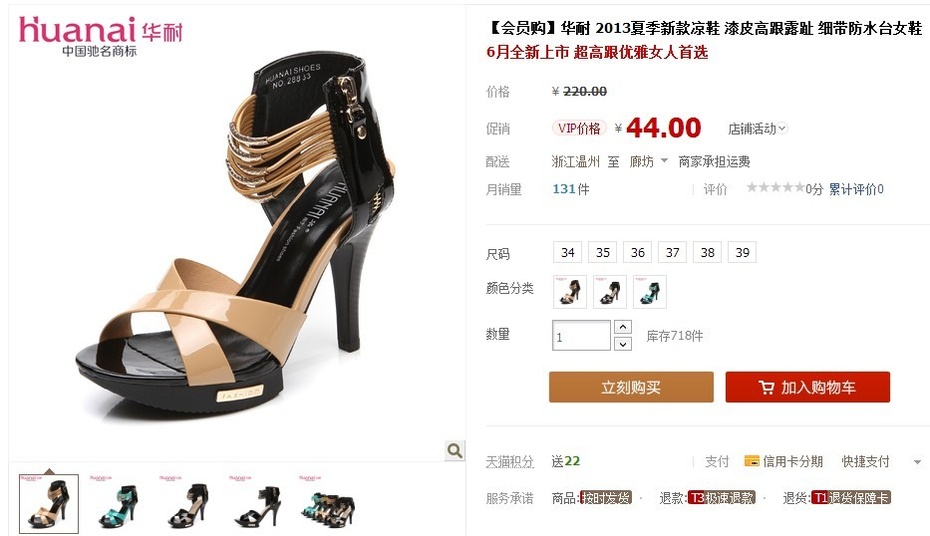
Task: Click the magnifier zoom icon on product image
Action: tap(455, 451)
